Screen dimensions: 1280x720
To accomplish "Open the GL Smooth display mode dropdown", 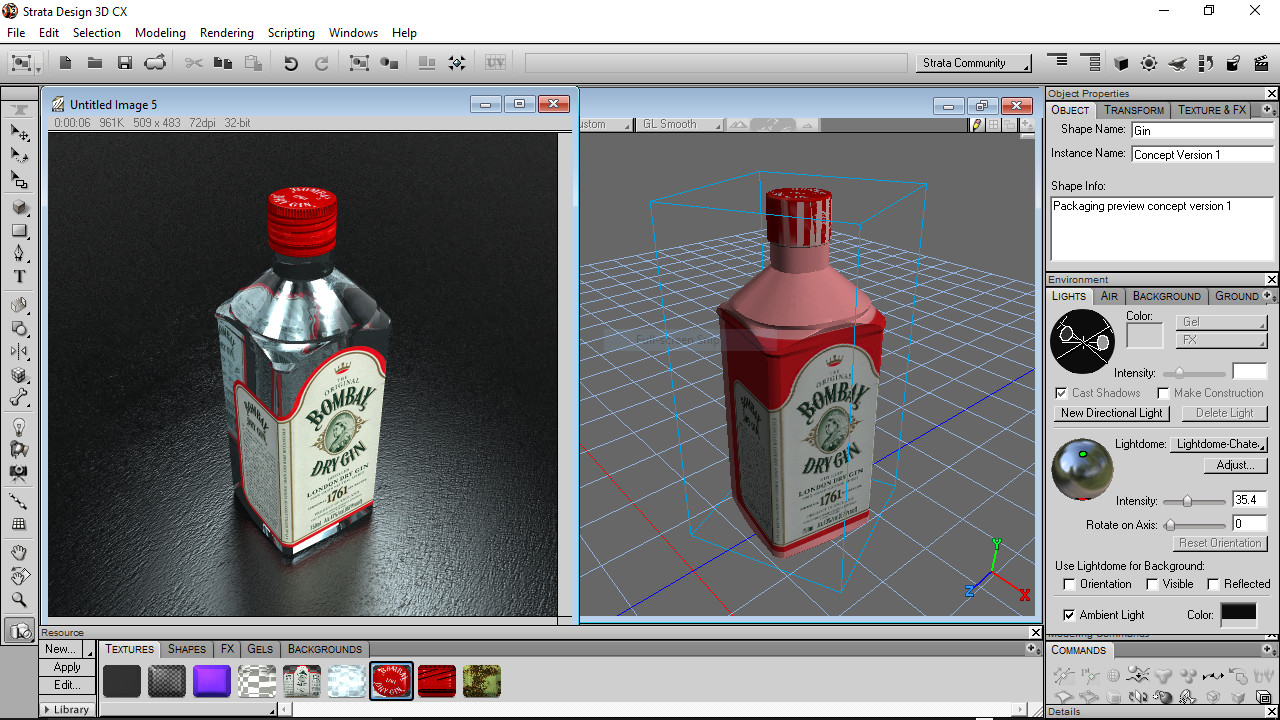I will [x=680, y=124].
